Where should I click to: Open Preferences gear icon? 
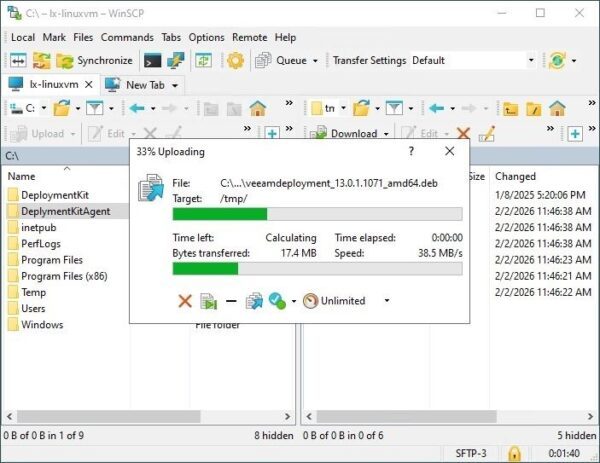[x=235, y=60]
